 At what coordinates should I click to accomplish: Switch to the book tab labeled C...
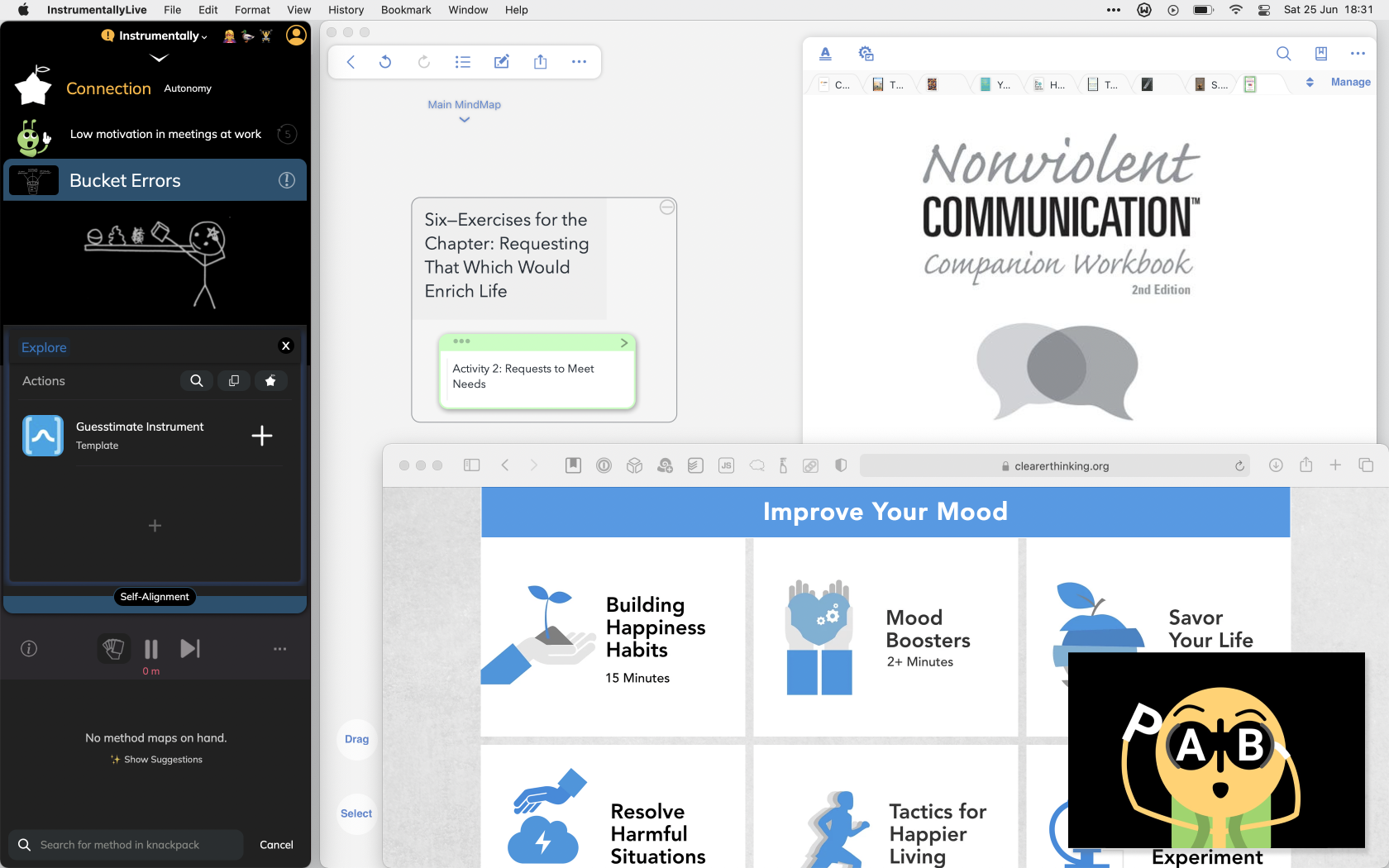(835, 84)
